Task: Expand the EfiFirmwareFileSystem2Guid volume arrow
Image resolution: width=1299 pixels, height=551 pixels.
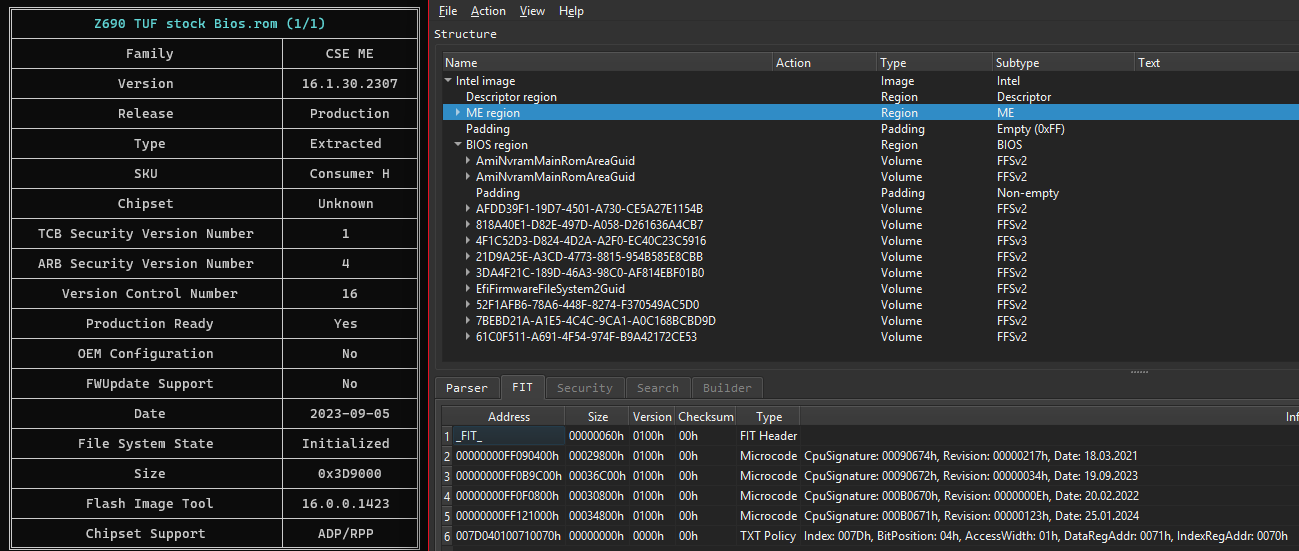Action: (468, 289)
